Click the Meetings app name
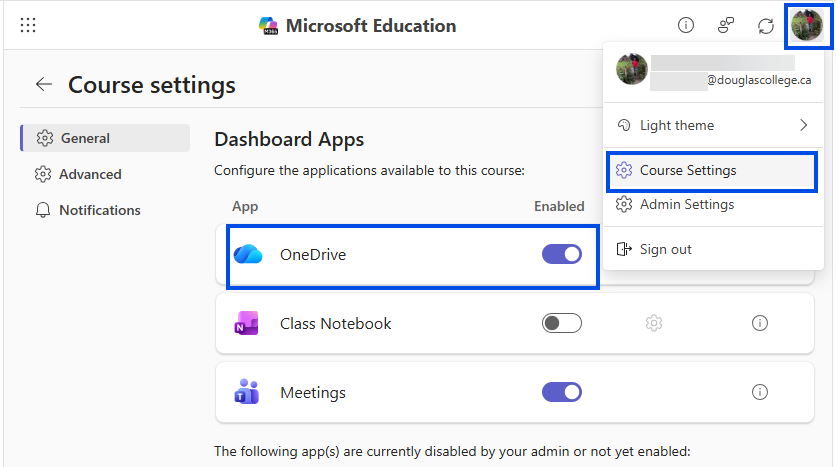Screen dimensions: 836x467 coord(313,393)
